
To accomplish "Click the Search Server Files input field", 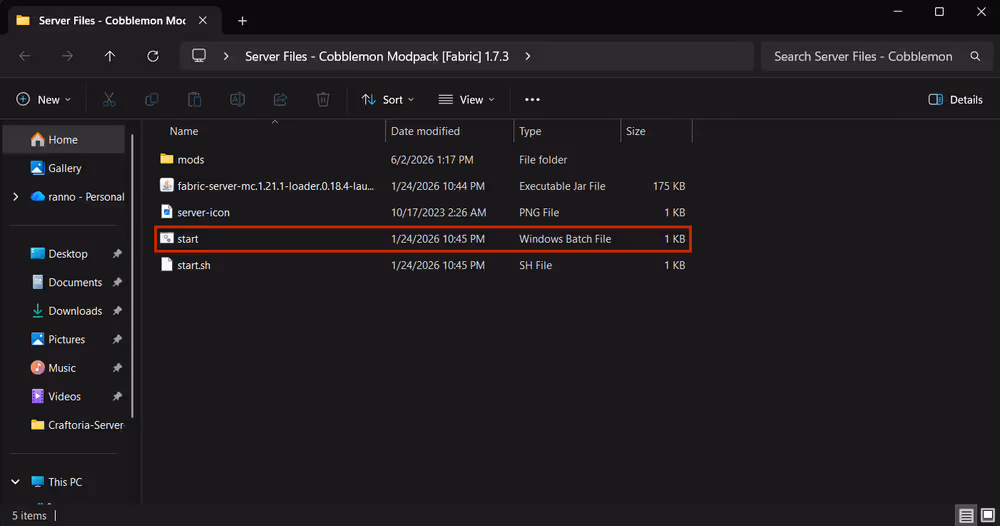I will [x=863, y=56].
